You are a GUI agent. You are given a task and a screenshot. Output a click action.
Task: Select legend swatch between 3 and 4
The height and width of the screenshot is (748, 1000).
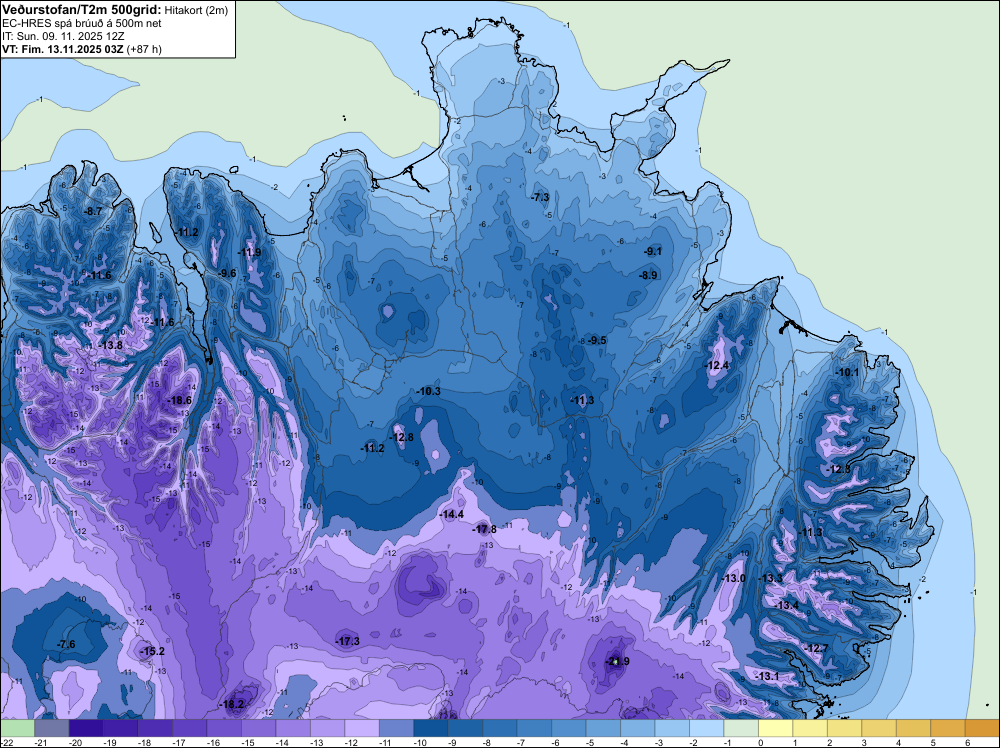pyautogui.click(x=878, y=728)
